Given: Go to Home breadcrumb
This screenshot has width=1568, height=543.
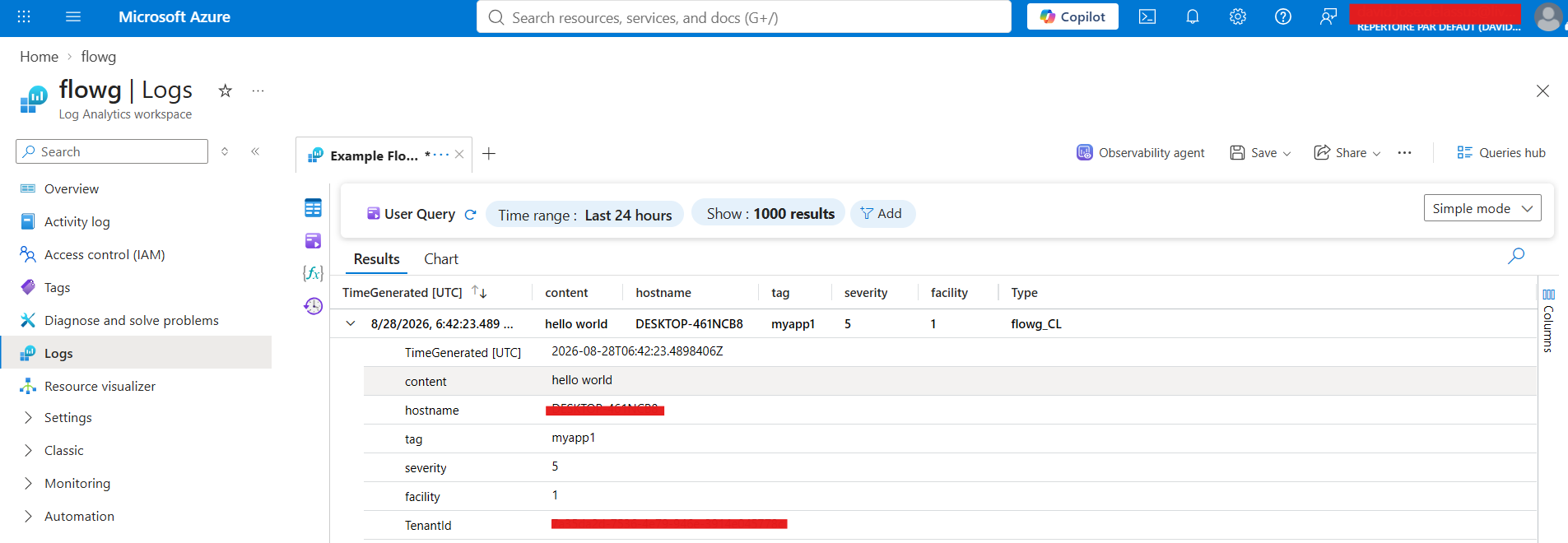Looking at the screenshot, I should (39, 57).
